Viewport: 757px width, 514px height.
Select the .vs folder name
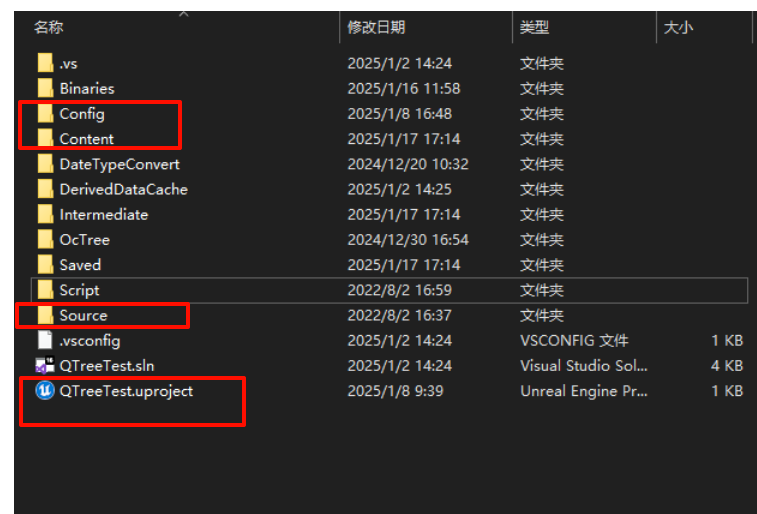(x=68, y=63)
